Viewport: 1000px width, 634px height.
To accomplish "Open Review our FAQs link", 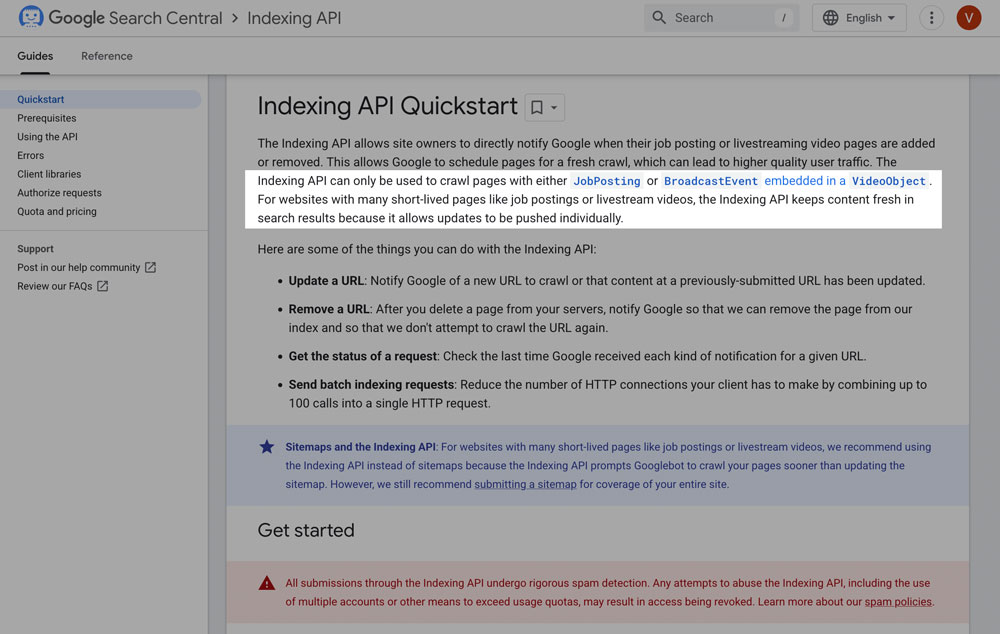I will [x=55, y=286].
